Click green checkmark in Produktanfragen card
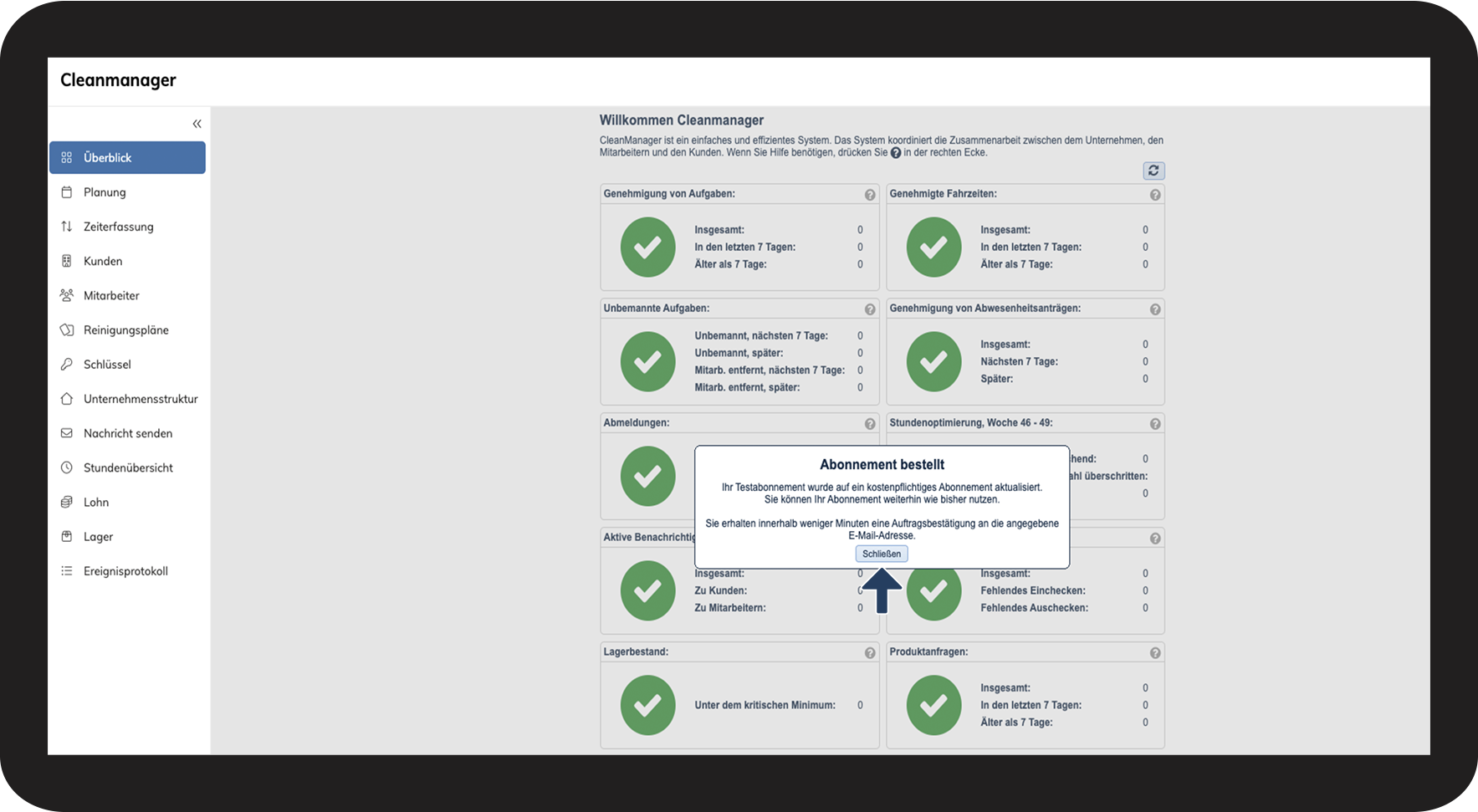 pyautogui.click(x=933, y=705)
